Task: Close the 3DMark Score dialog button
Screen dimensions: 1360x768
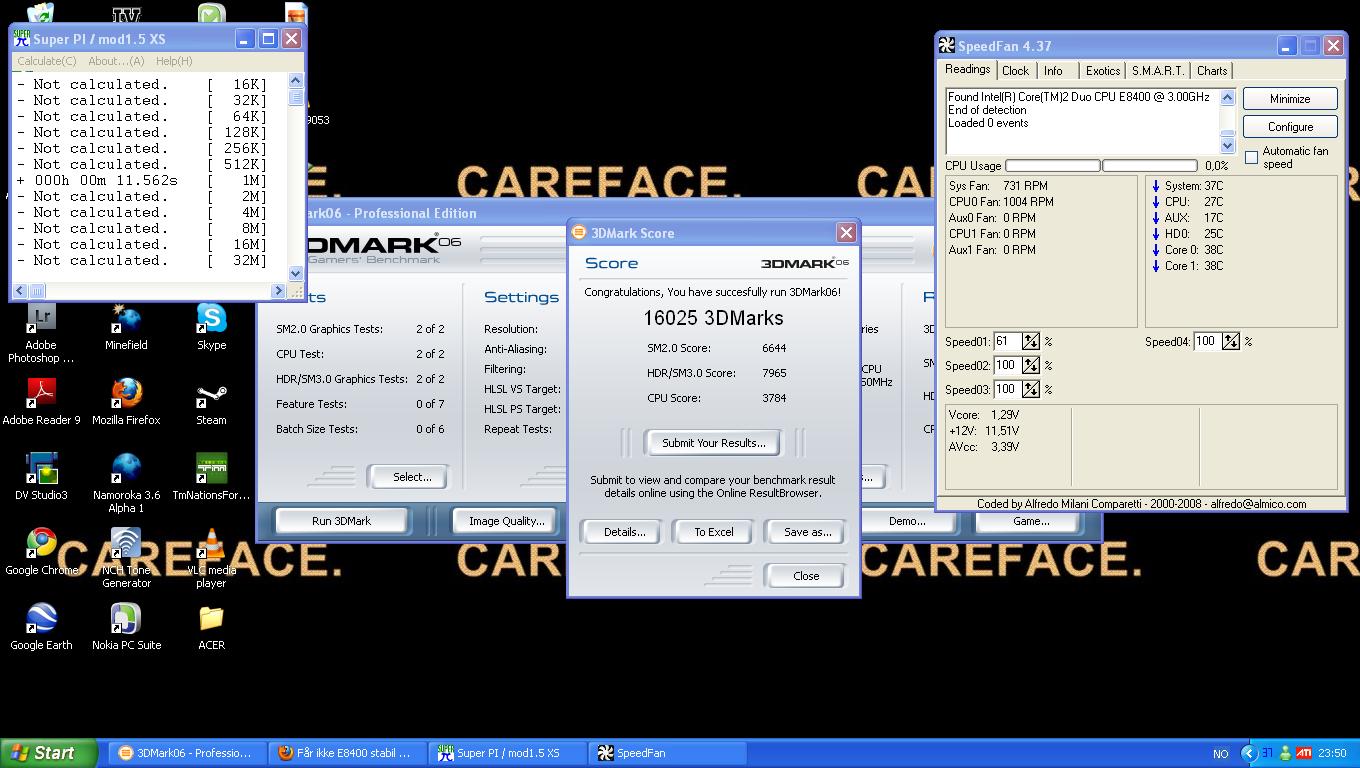Action: 806,576
